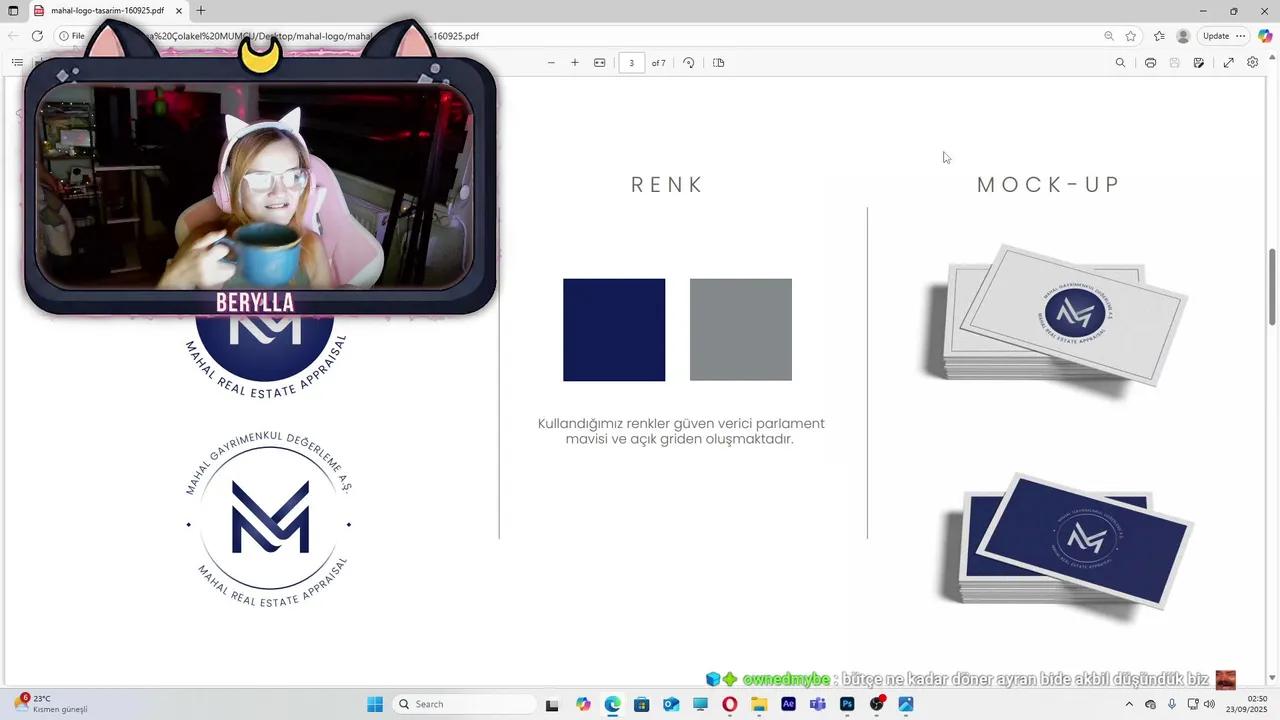Screen dimensions: 1280x720
Task: Open OBS Studio on the taskbar
Action: (877, 704)
